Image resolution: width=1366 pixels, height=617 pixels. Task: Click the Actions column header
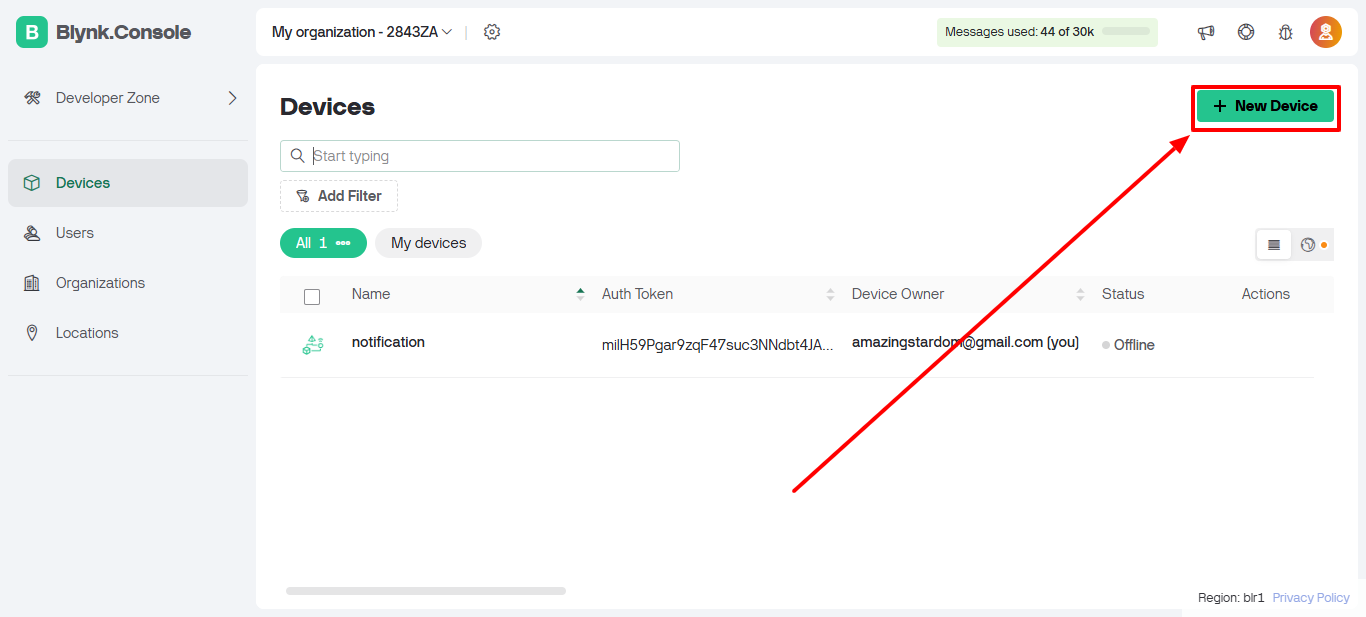point(1266,294)
